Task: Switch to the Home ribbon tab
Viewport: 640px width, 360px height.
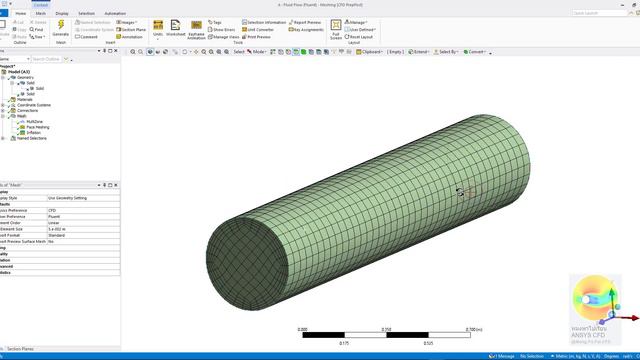Action: coord(20,13)
